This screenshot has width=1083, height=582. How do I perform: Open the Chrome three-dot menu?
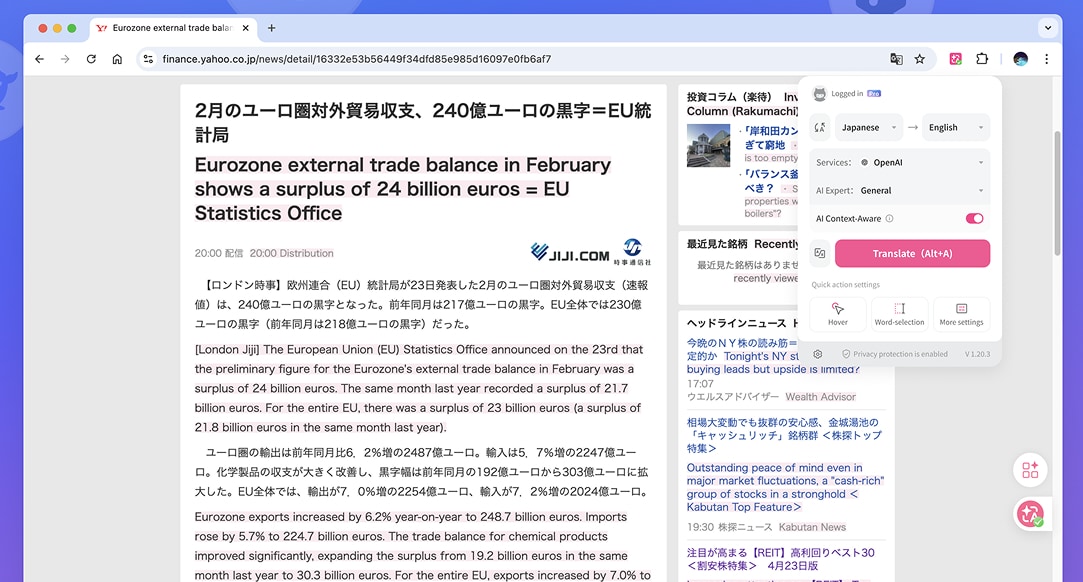pos(1046,59)
